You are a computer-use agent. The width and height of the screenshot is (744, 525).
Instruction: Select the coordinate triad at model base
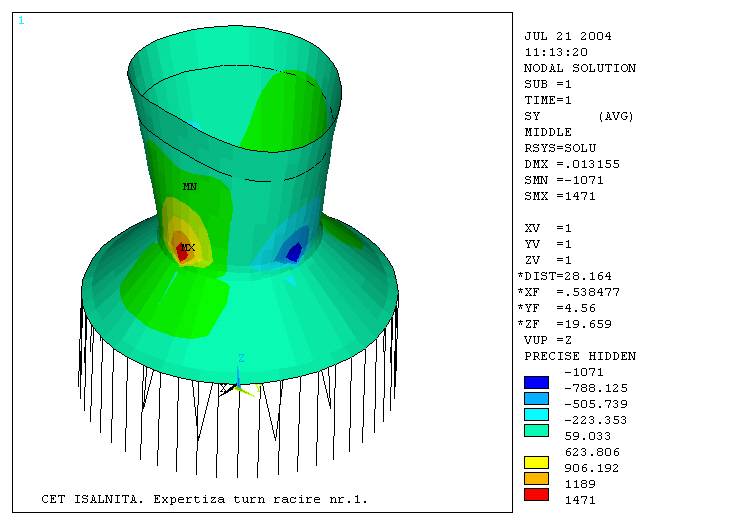pyautogui.click(x=238, y=380)
